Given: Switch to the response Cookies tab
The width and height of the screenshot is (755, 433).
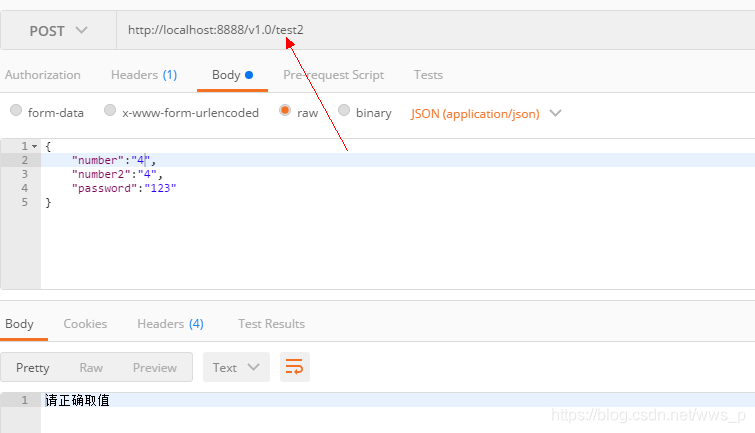Looking at the screenshot, I should pyautogui.click(x=85, y=324).
